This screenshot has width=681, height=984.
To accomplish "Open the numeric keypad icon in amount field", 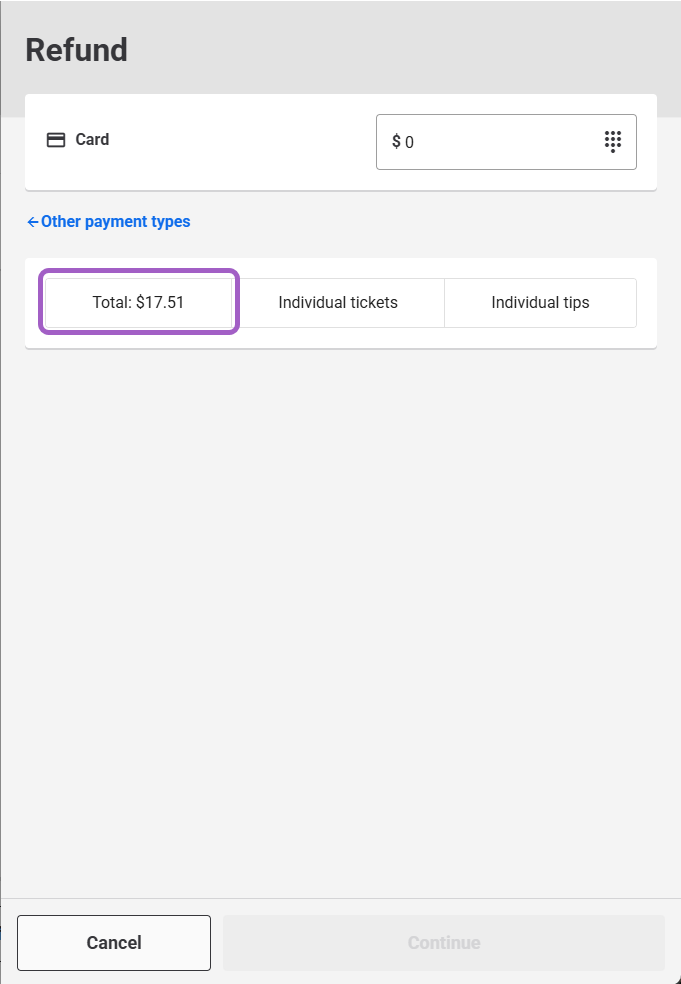I will (613, 141).
